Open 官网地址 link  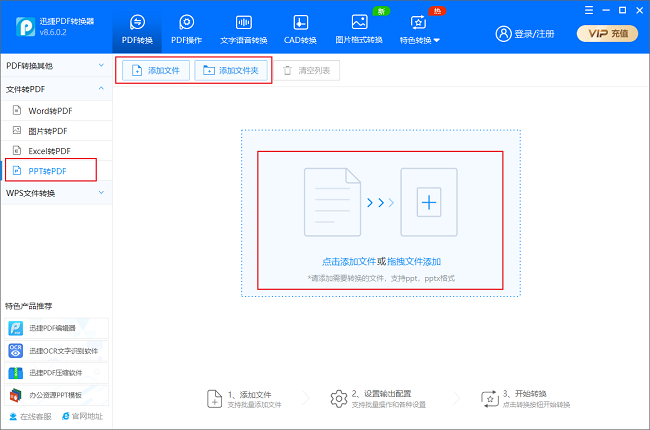tap(82, 416)
